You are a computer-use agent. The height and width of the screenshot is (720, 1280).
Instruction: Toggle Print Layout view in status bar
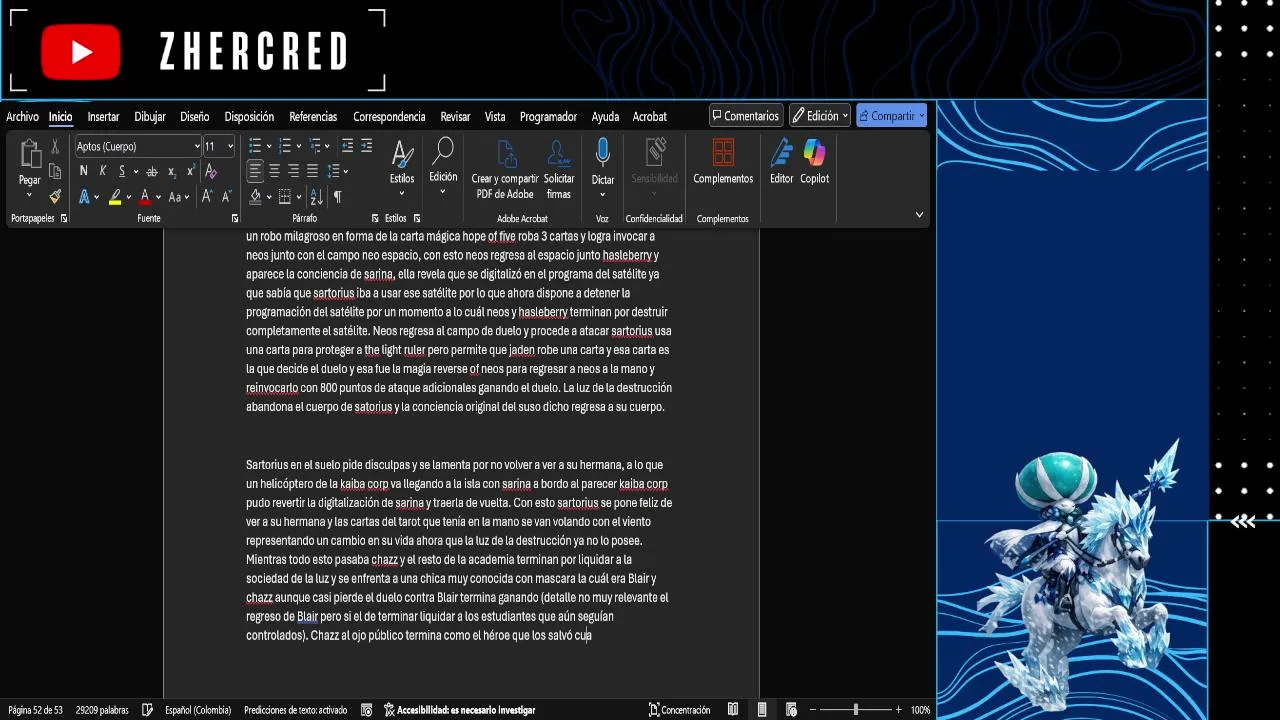762,710
